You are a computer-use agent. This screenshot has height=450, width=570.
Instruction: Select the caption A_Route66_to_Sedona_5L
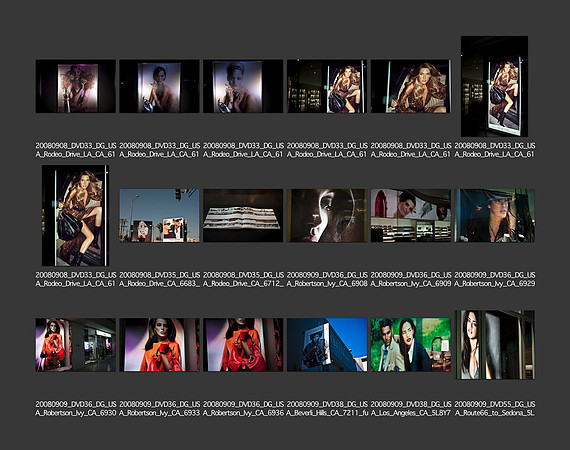pos(495,413)
